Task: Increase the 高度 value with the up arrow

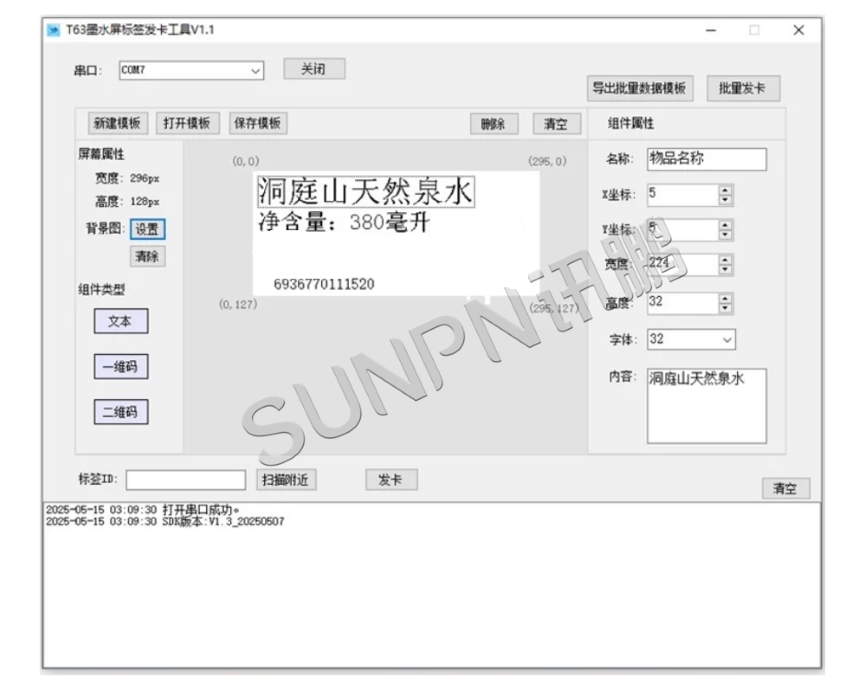Action: 725,298
